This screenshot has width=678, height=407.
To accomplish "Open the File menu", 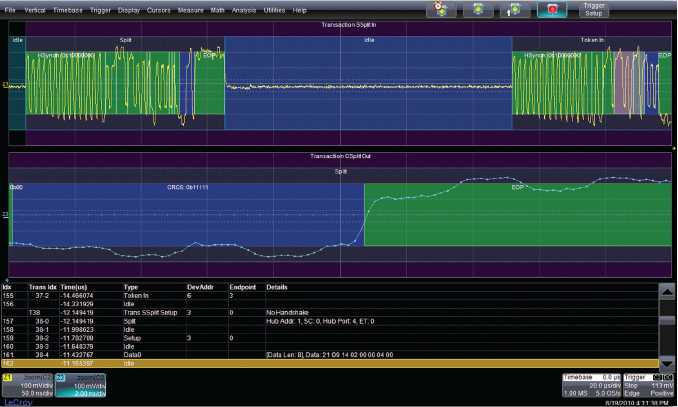I will pos(10,9).
